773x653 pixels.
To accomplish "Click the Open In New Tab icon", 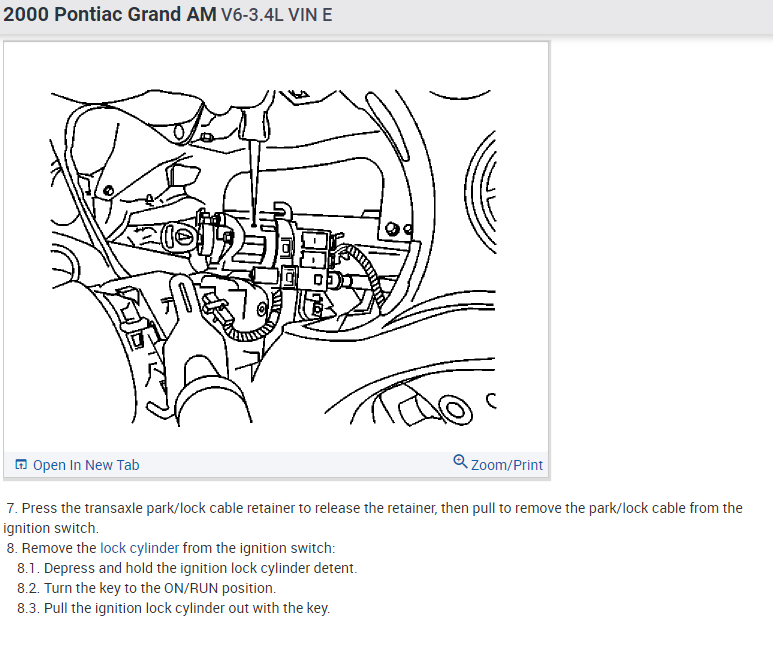I will pyautogui.click(x=21, y=464).
